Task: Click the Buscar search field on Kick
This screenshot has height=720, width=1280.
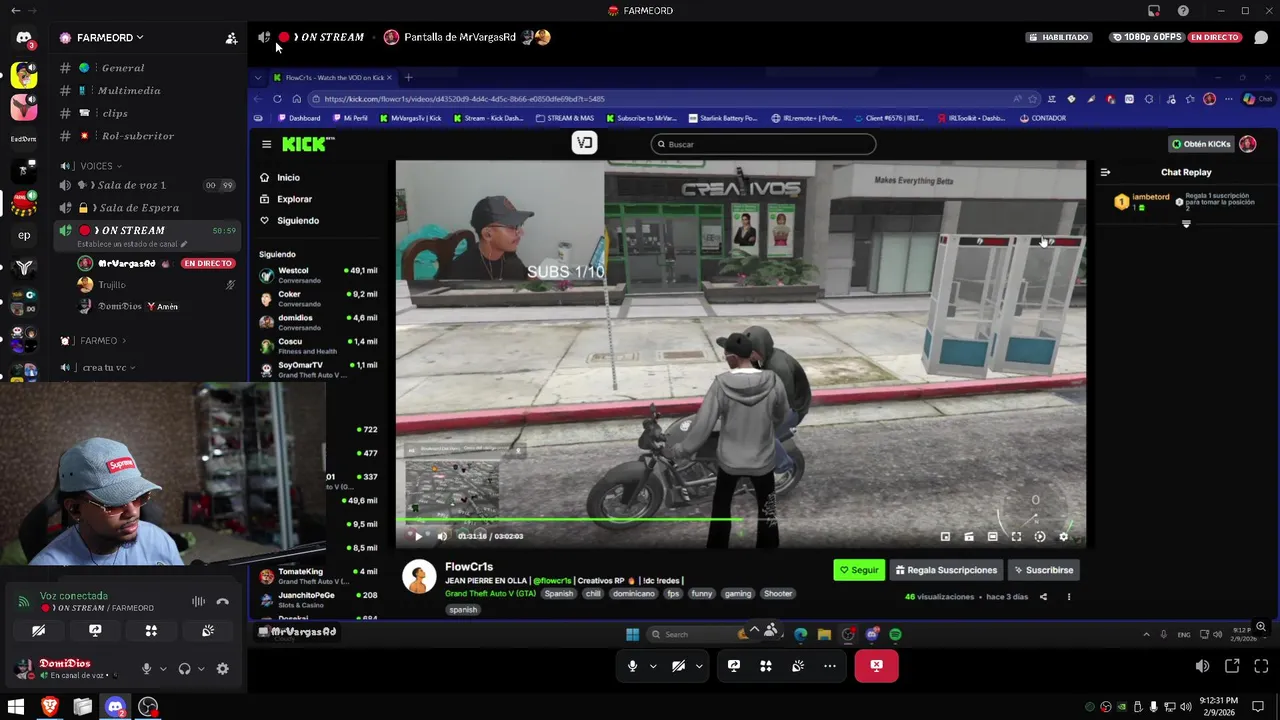Action: 763,144
